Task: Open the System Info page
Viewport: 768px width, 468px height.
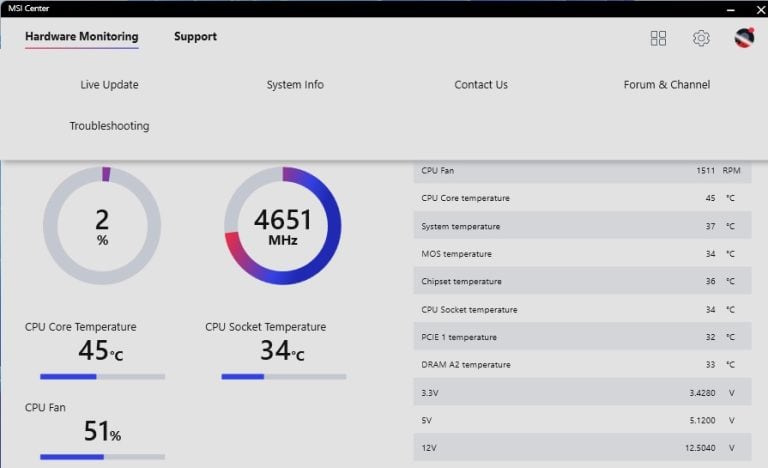Action: [295, 85]
